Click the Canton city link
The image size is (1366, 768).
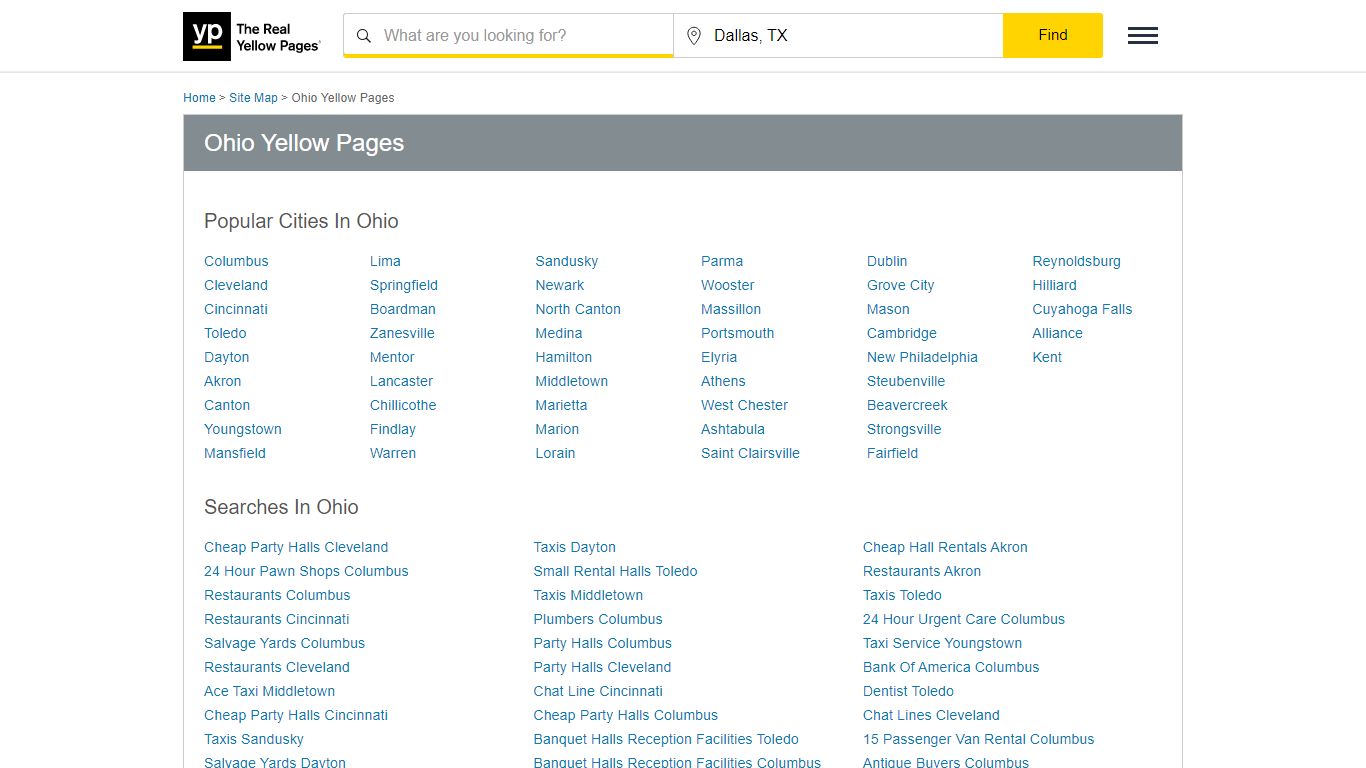point(227,405)
